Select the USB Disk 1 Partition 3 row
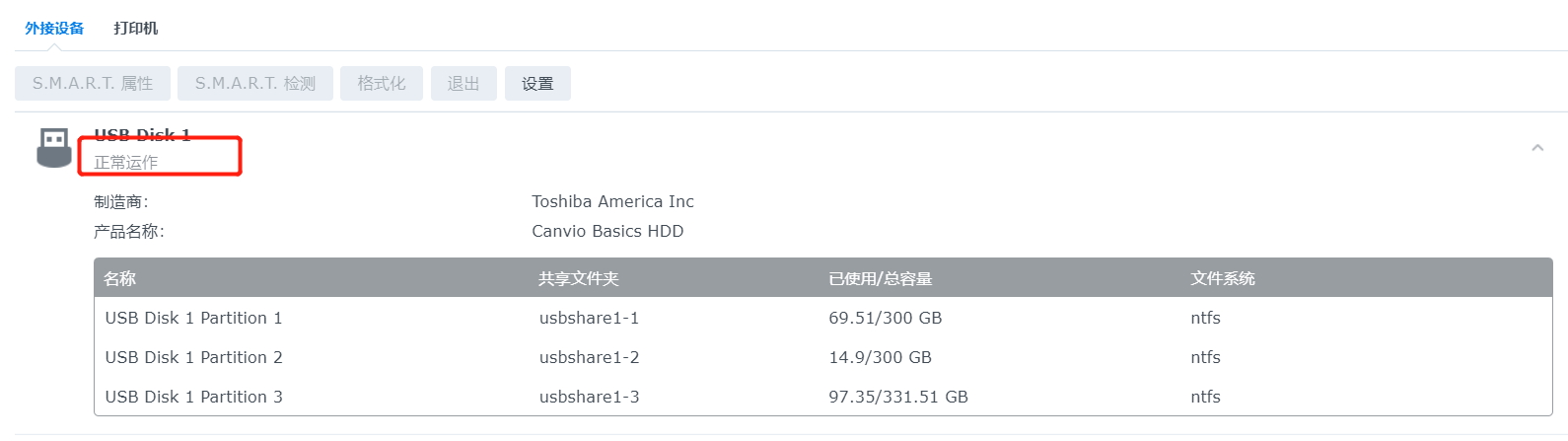1568x441 pixels. (193, 397)
